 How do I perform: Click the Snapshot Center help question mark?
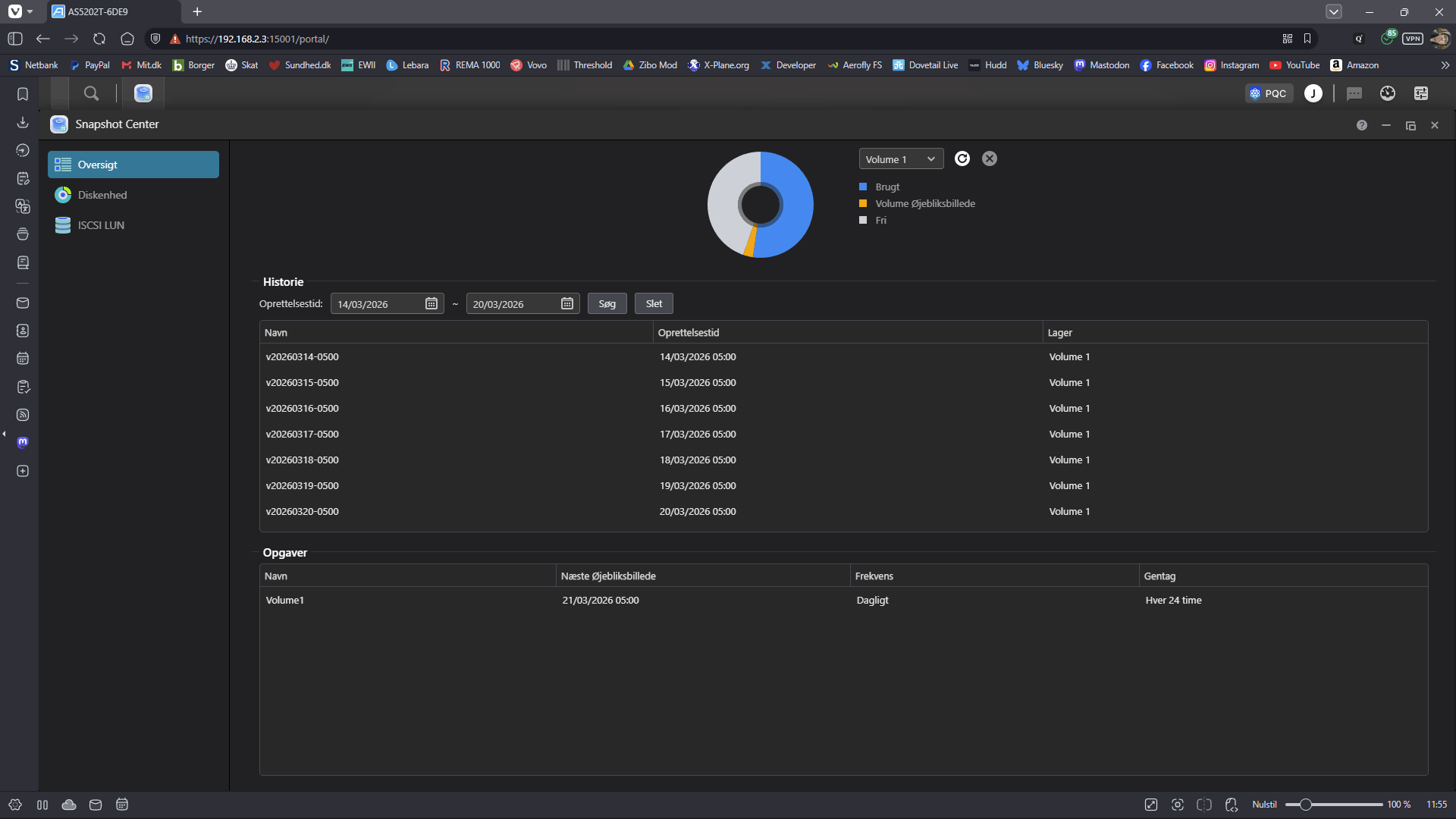(1361, 125)
